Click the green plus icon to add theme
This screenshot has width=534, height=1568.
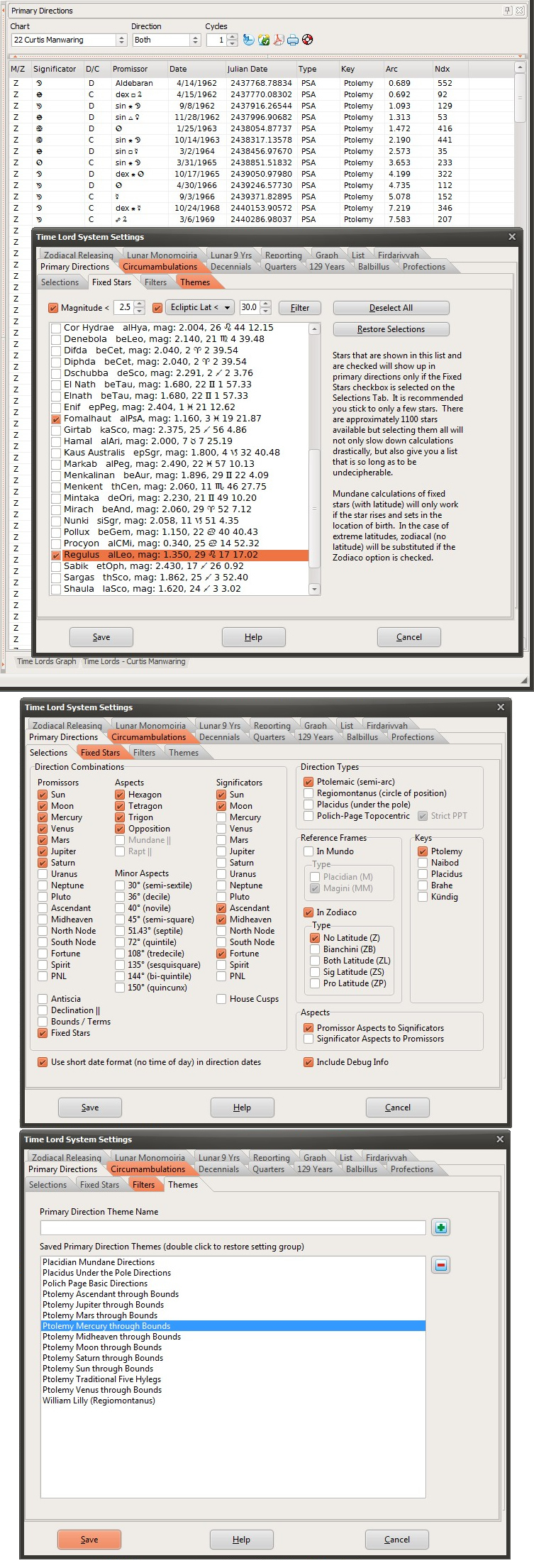coord(440,1227)
